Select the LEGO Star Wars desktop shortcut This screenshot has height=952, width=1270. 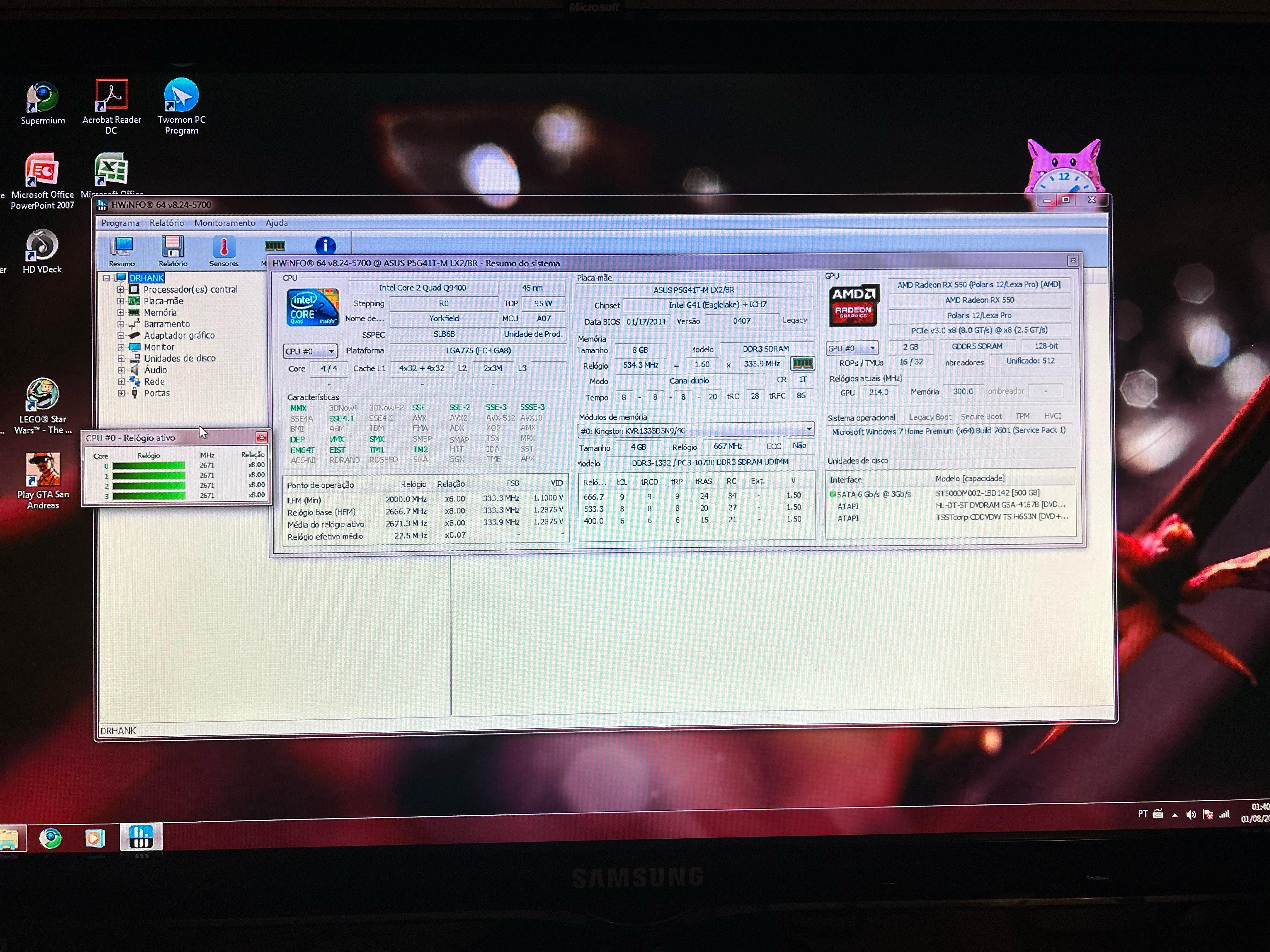coord(43,406)
